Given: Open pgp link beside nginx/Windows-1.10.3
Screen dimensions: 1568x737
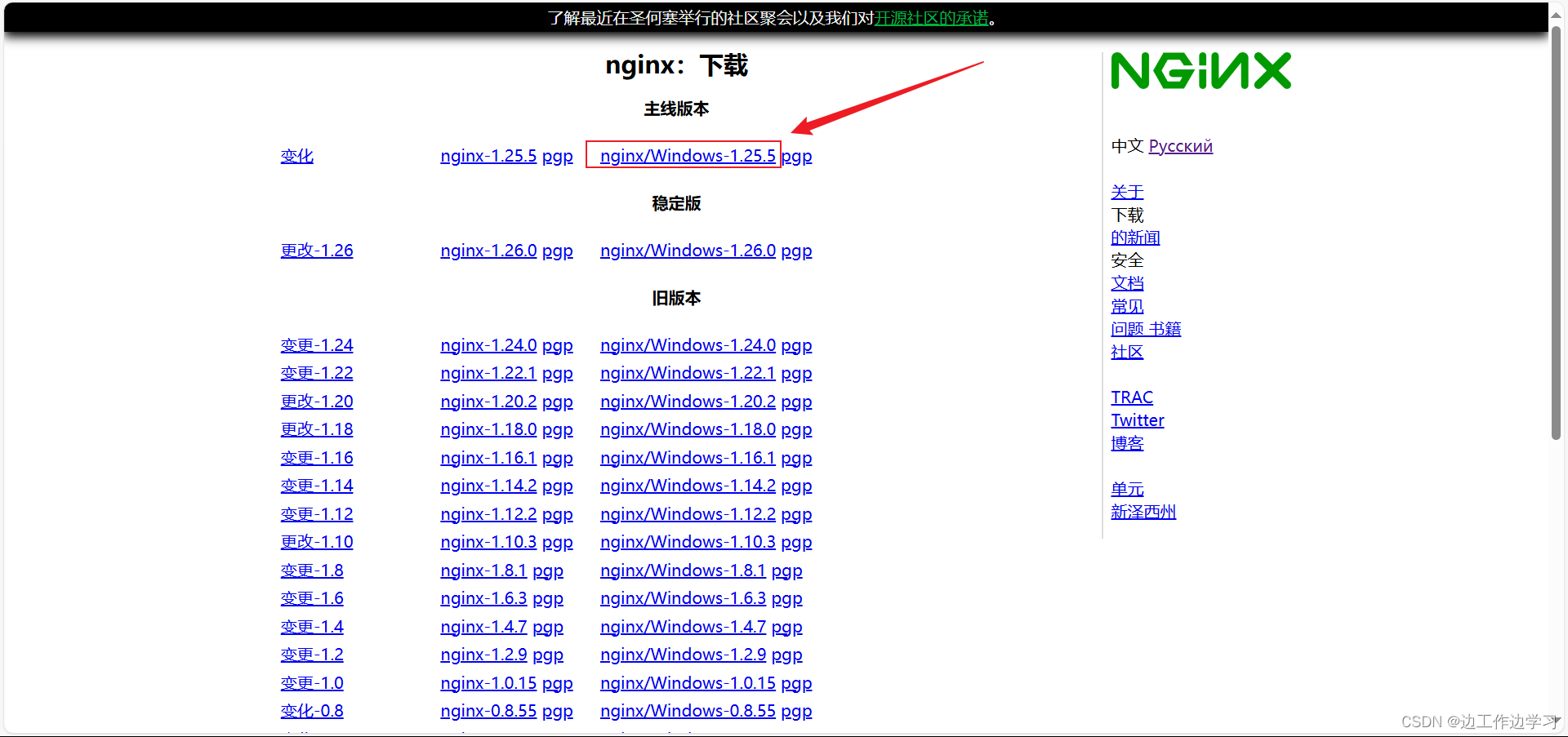Looking at the screenshot, I should [x=797, y=542].
